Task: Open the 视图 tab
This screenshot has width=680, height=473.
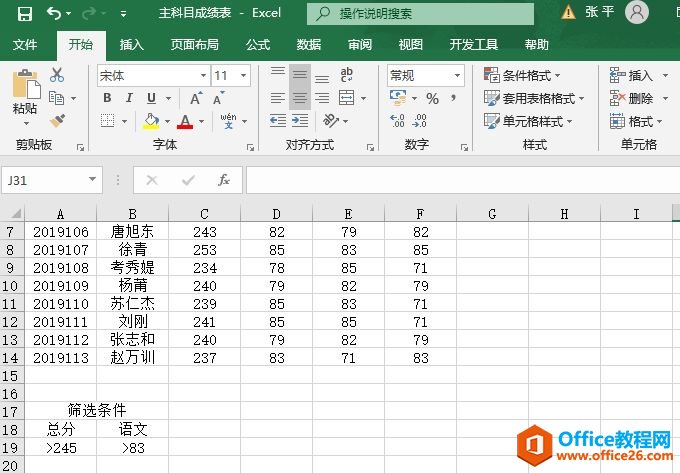Action: (x=411, y=45)
